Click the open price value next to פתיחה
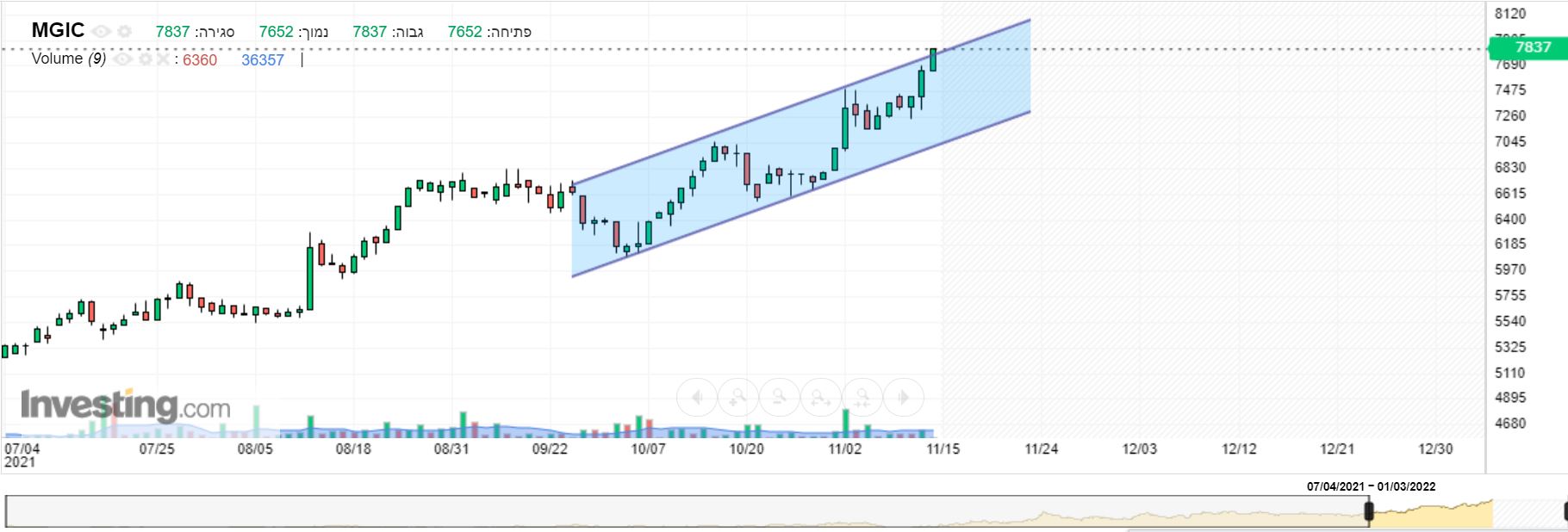The width and height of the screenshot is (1568, 532). click(x=464, y=32)
